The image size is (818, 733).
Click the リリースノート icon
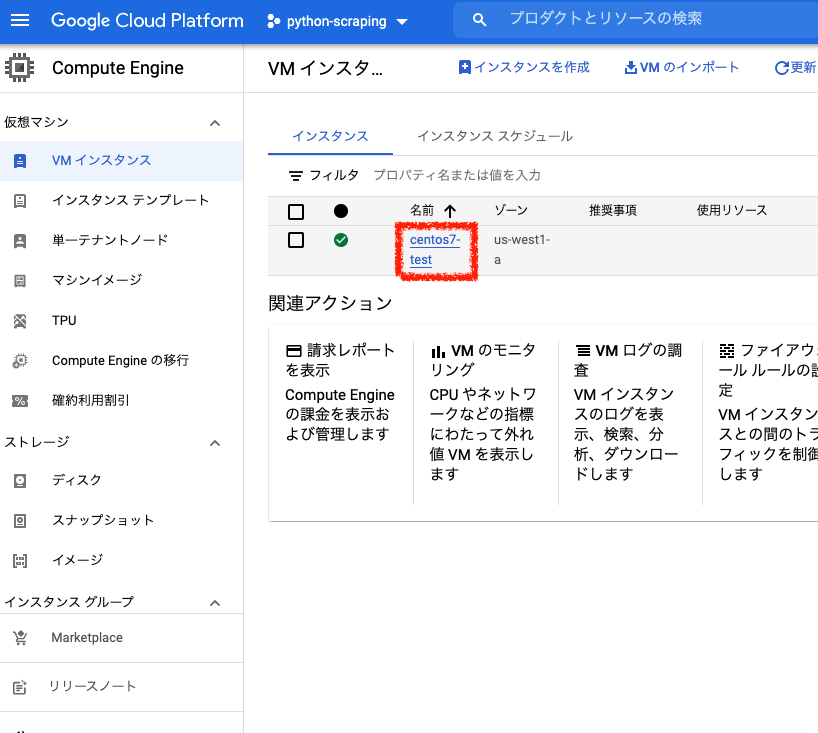20,687
